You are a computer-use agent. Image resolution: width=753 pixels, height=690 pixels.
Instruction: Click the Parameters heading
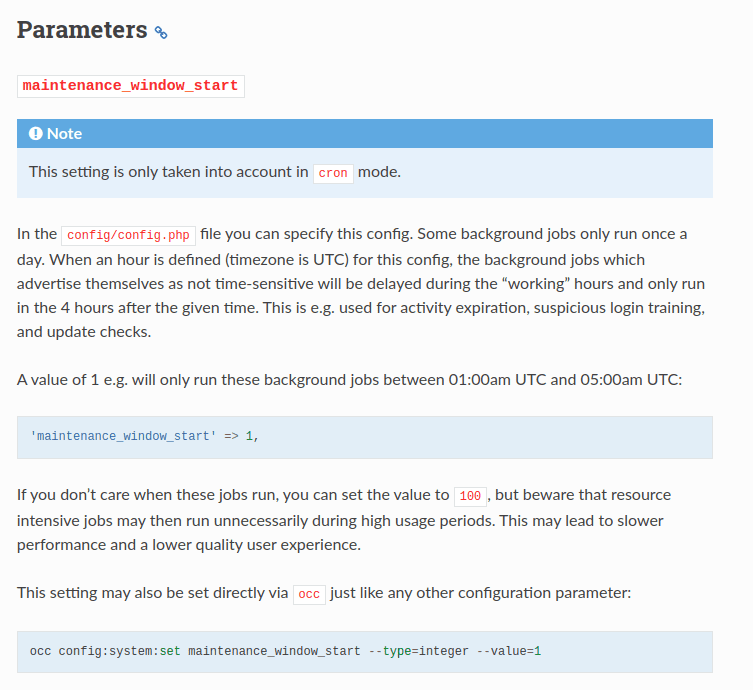point(82,30)
